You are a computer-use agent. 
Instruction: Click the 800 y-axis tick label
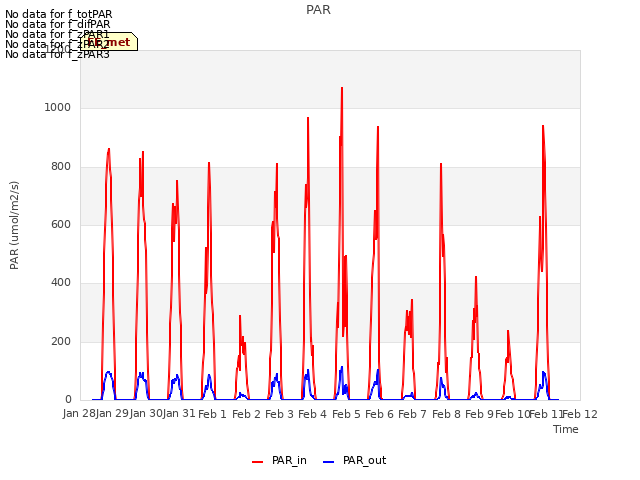(61, 167)
